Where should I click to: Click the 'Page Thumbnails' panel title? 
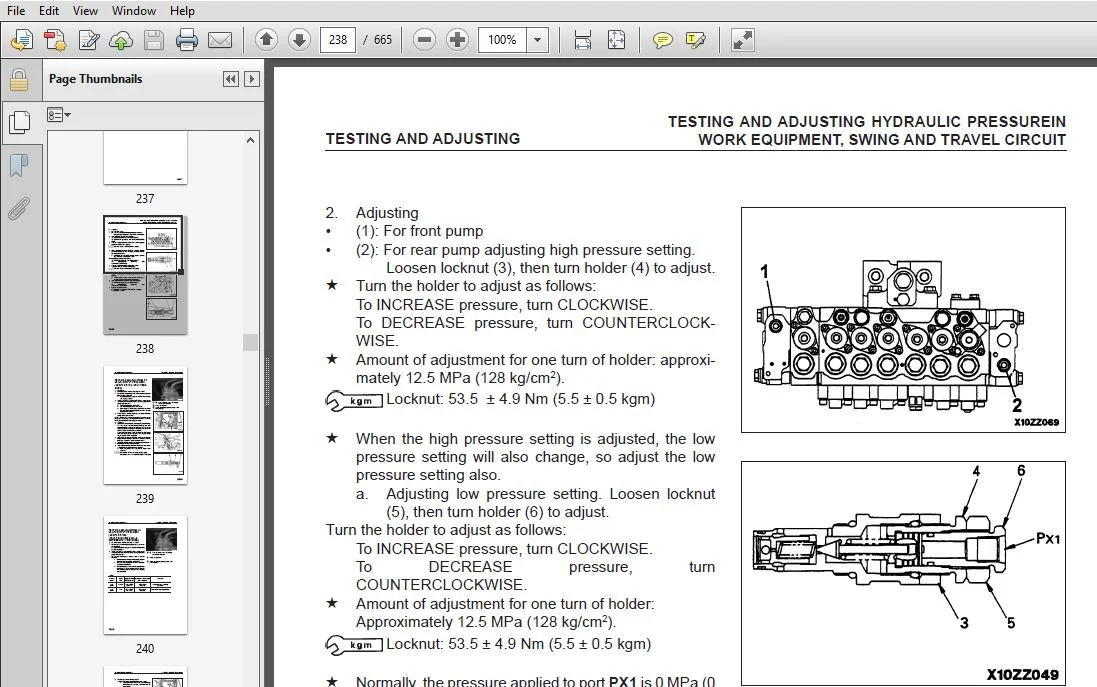pos(95,79)
